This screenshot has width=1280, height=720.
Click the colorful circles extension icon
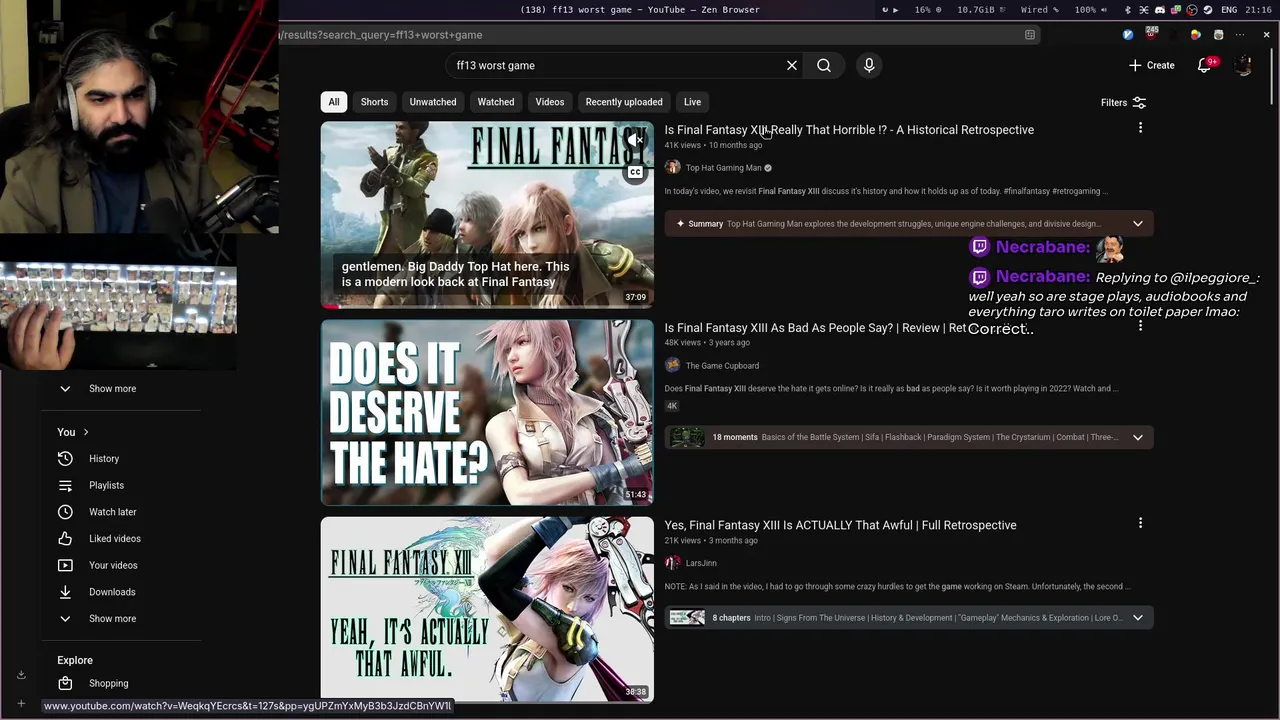[x=1195, y=35]
